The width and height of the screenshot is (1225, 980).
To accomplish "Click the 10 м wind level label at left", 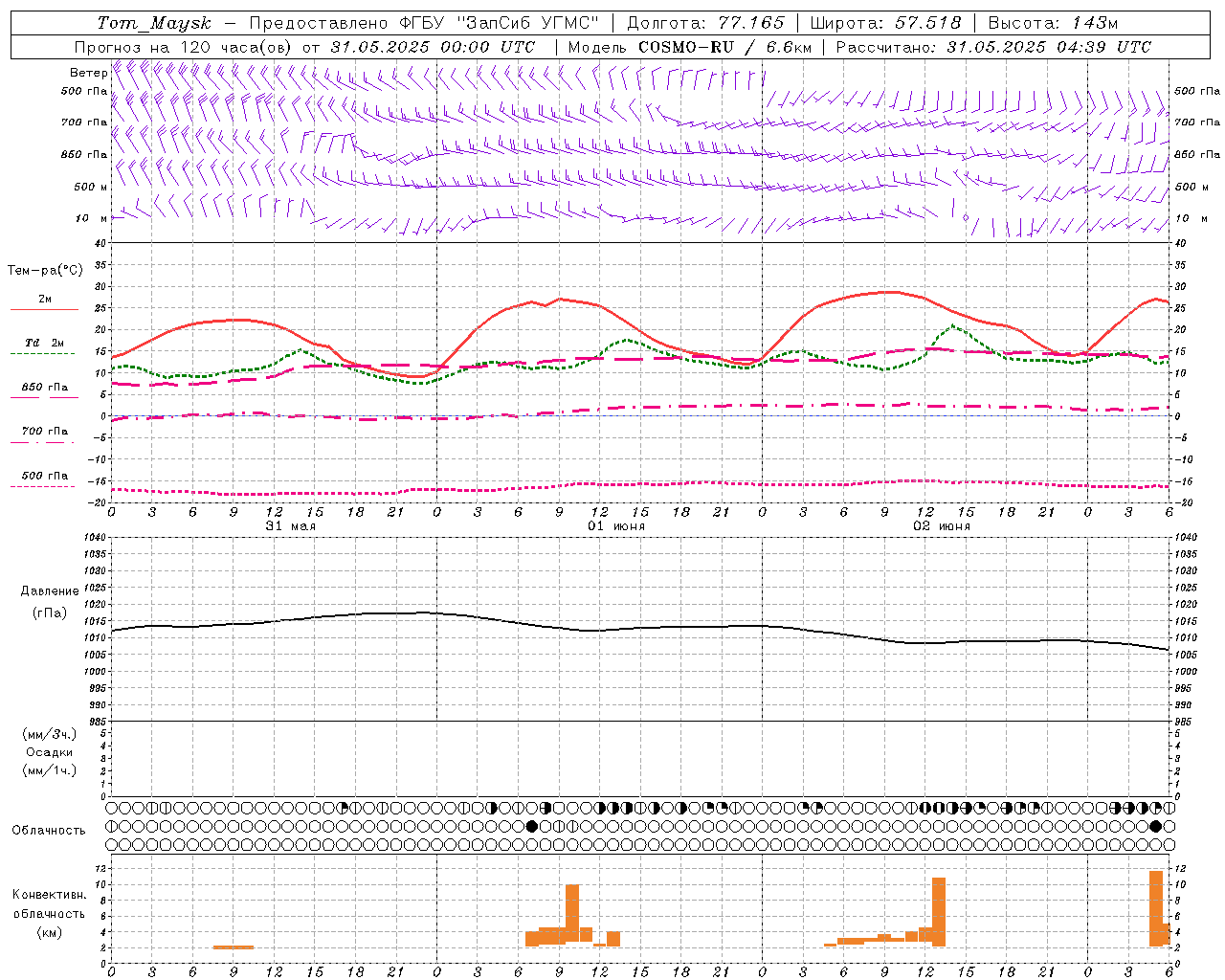I will click(92, 218).
